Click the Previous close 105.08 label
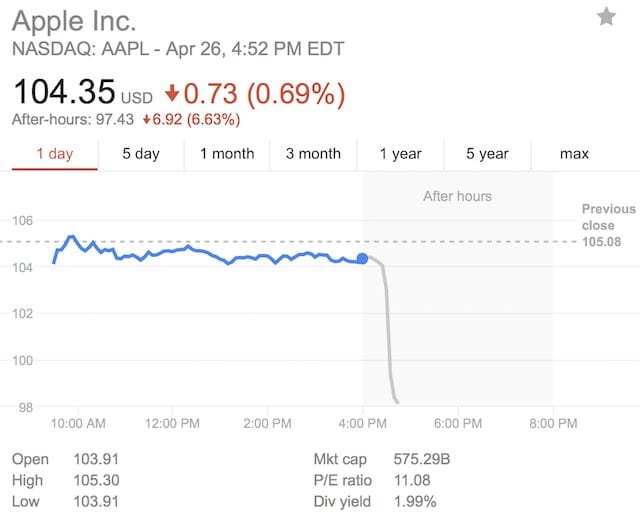Viewport: 640px width, 522px height. (608, 225)
